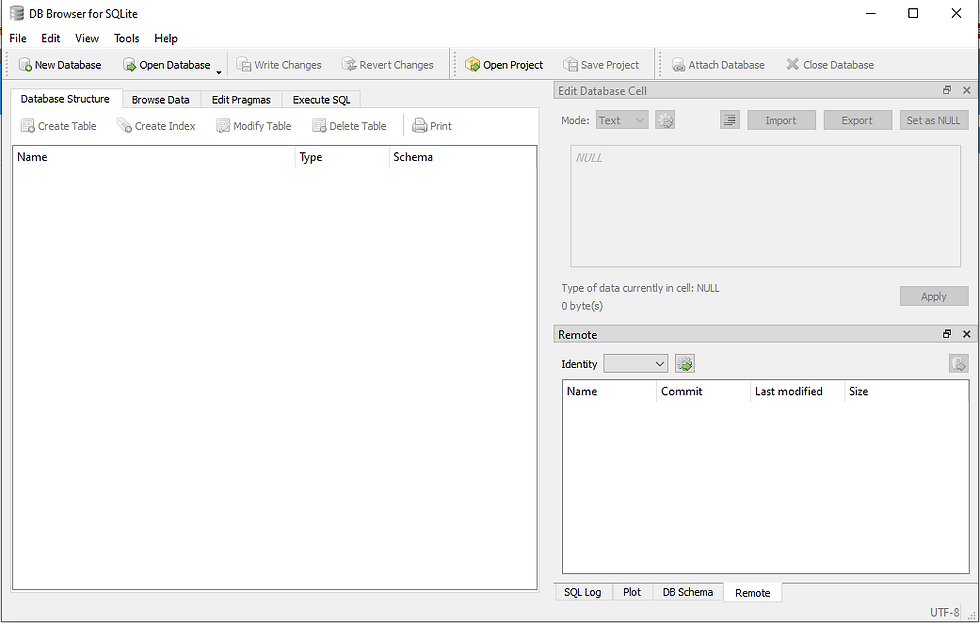Click the Import button
This screenshot has height=623, width=980.
click(x=781, y=120)
